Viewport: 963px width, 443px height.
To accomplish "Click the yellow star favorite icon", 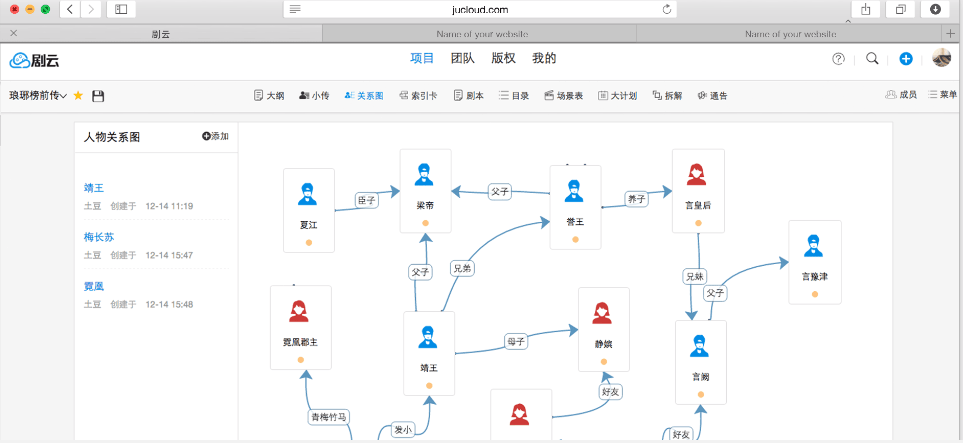I will (x=78, y=96).
